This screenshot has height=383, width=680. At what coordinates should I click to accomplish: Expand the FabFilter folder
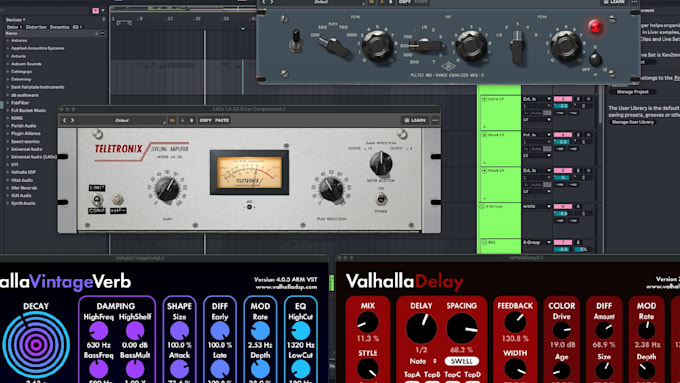(7, 103)
